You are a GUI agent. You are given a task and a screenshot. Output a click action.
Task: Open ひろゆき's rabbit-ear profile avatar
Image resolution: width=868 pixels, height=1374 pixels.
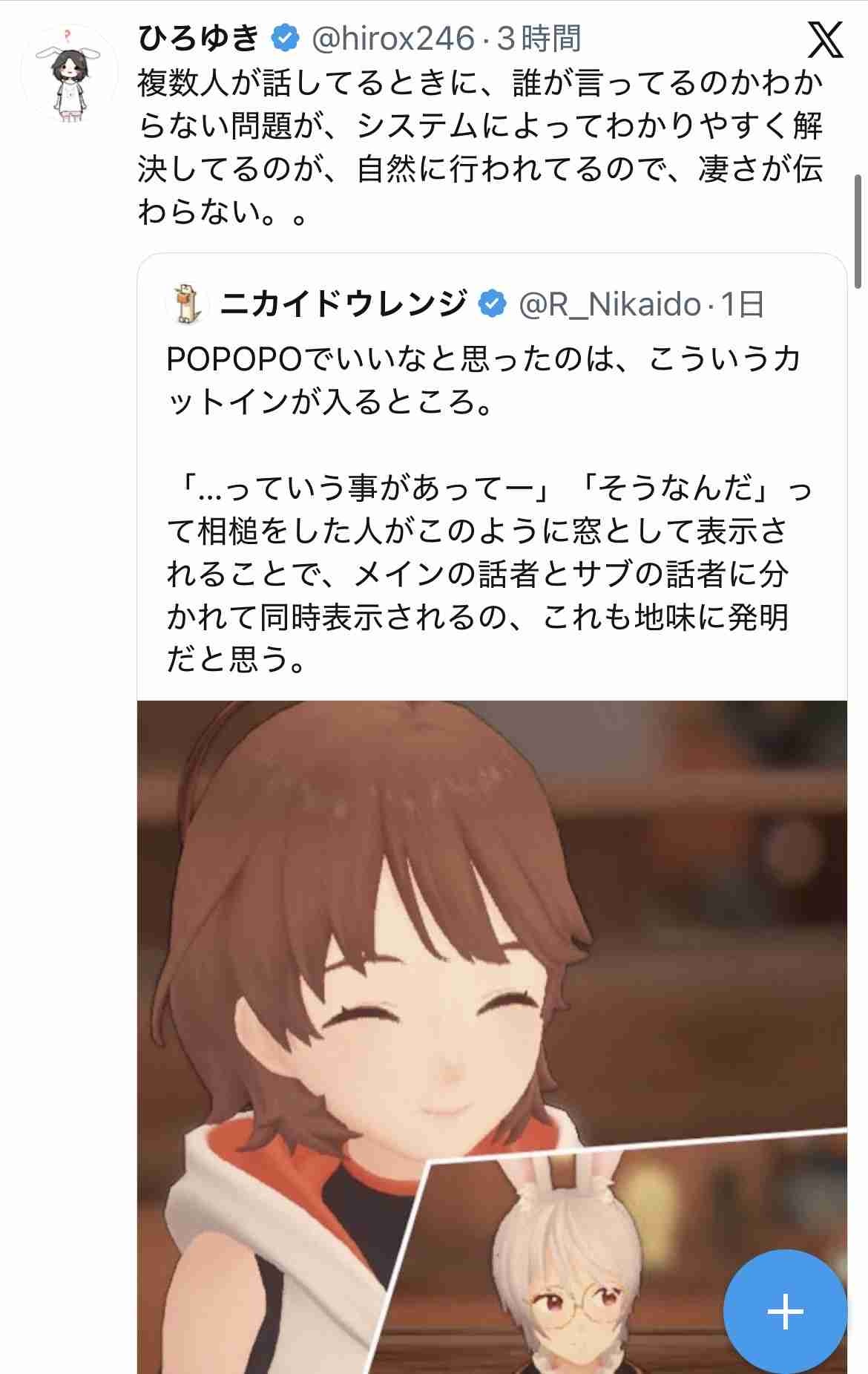(69, 74)
